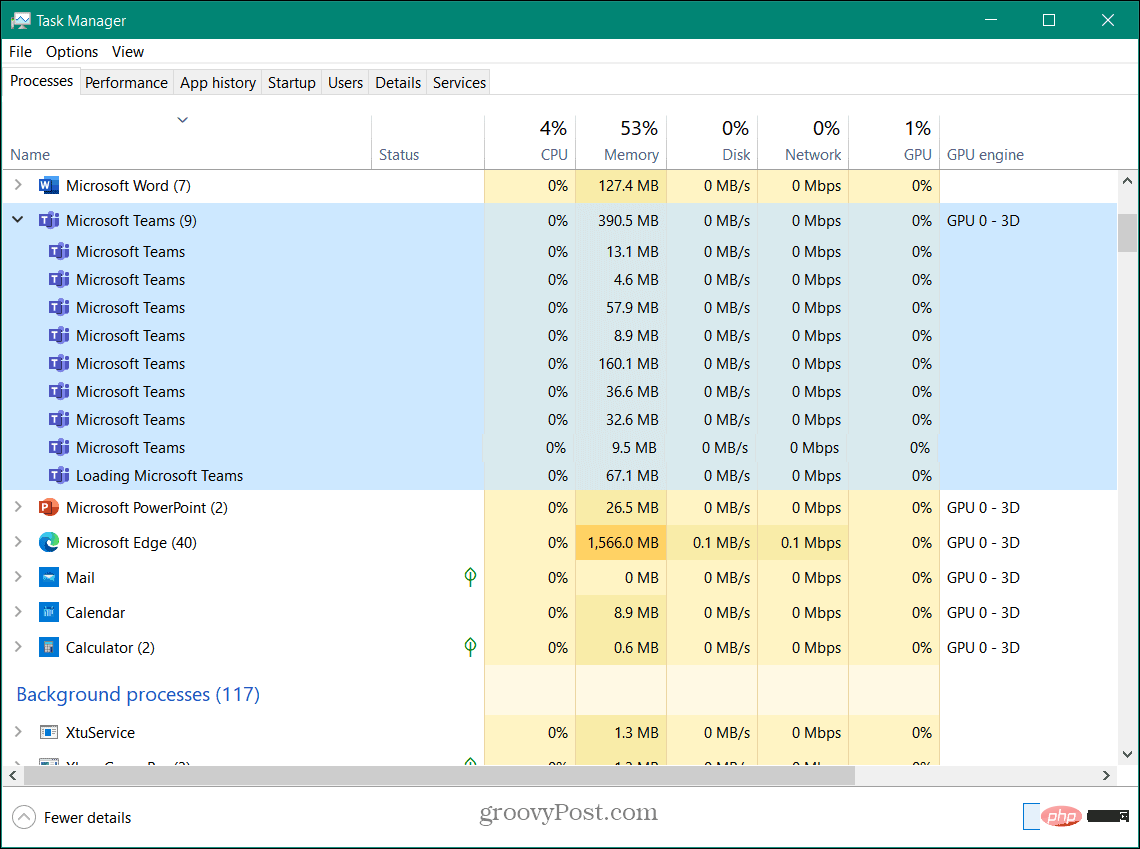Click the Microsoft Teams group icon

[x=49, y=220]
